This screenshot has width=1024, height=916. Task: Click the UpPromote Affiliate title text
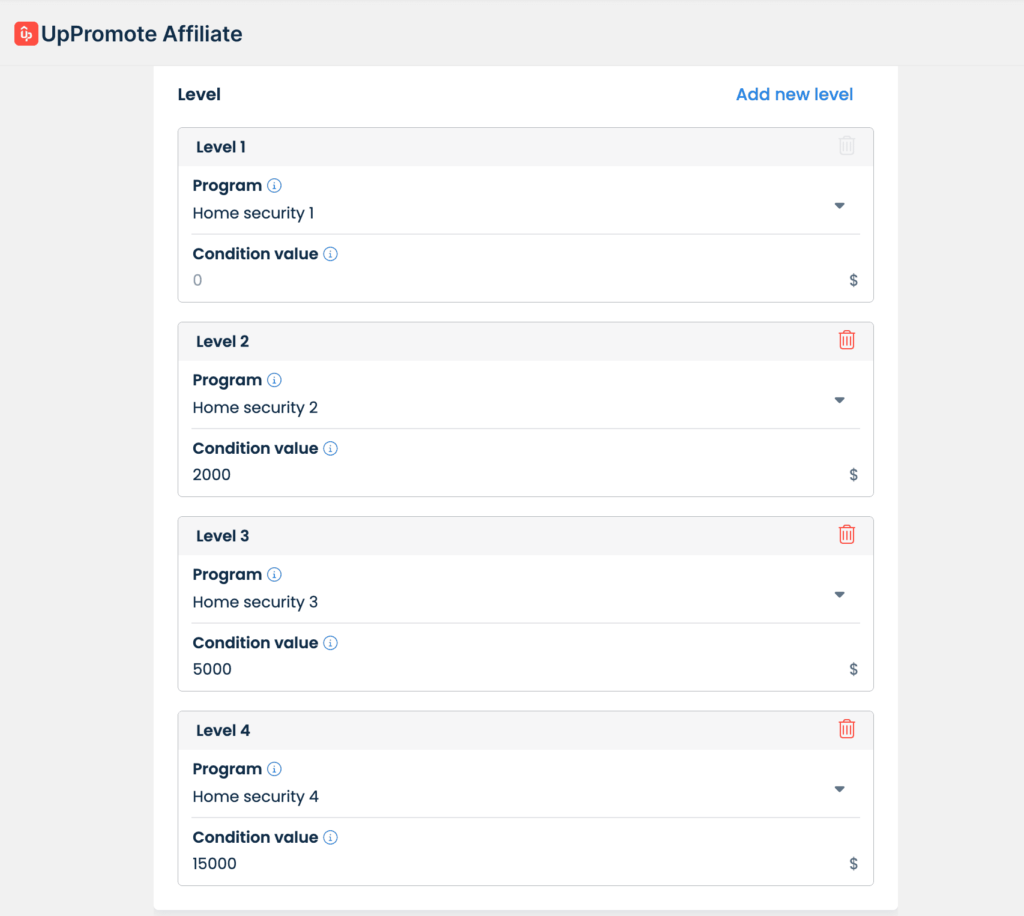(x=142, y=34)
